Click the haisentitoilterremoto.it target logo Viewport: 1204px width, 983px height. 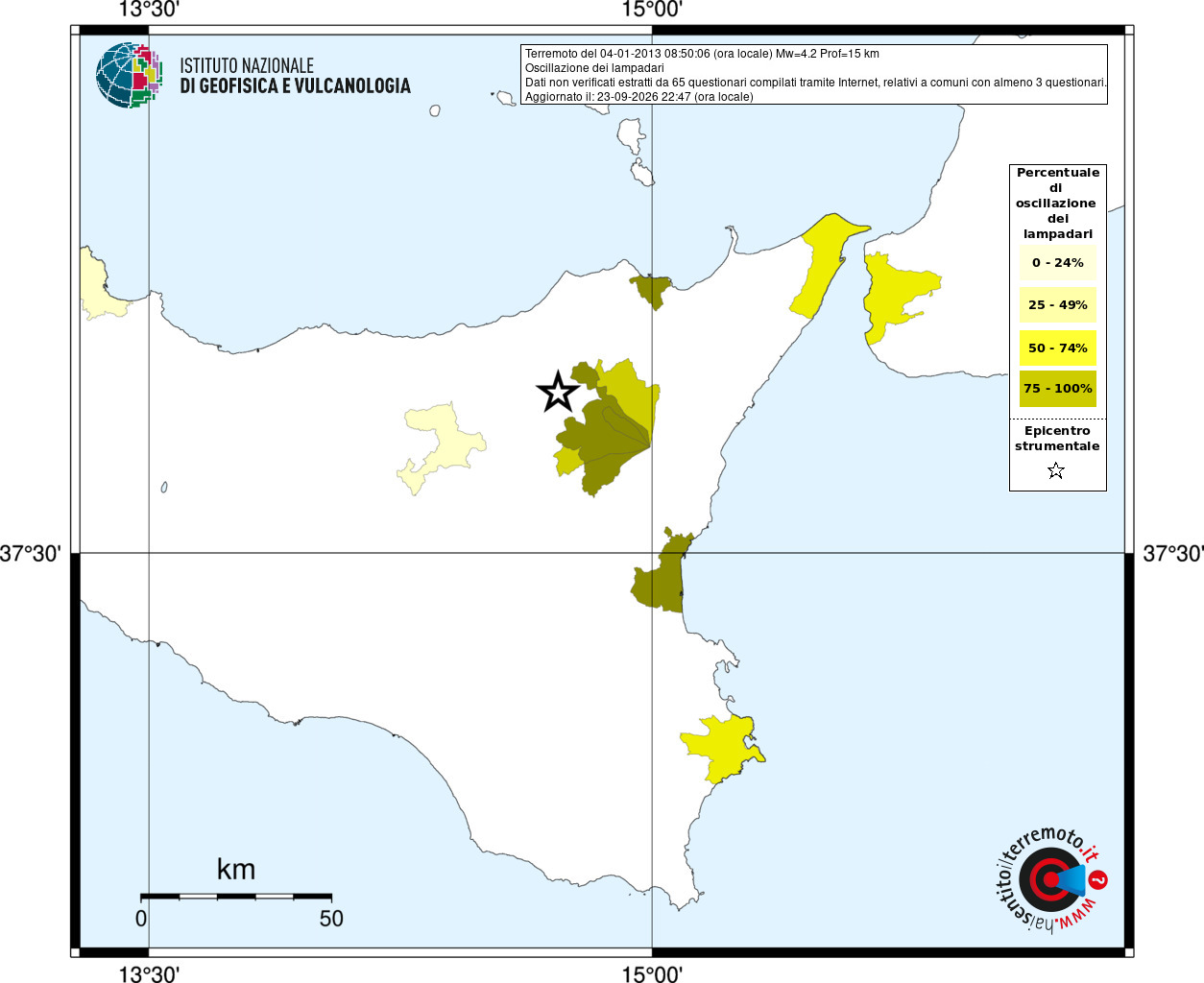coord(1049,880)
